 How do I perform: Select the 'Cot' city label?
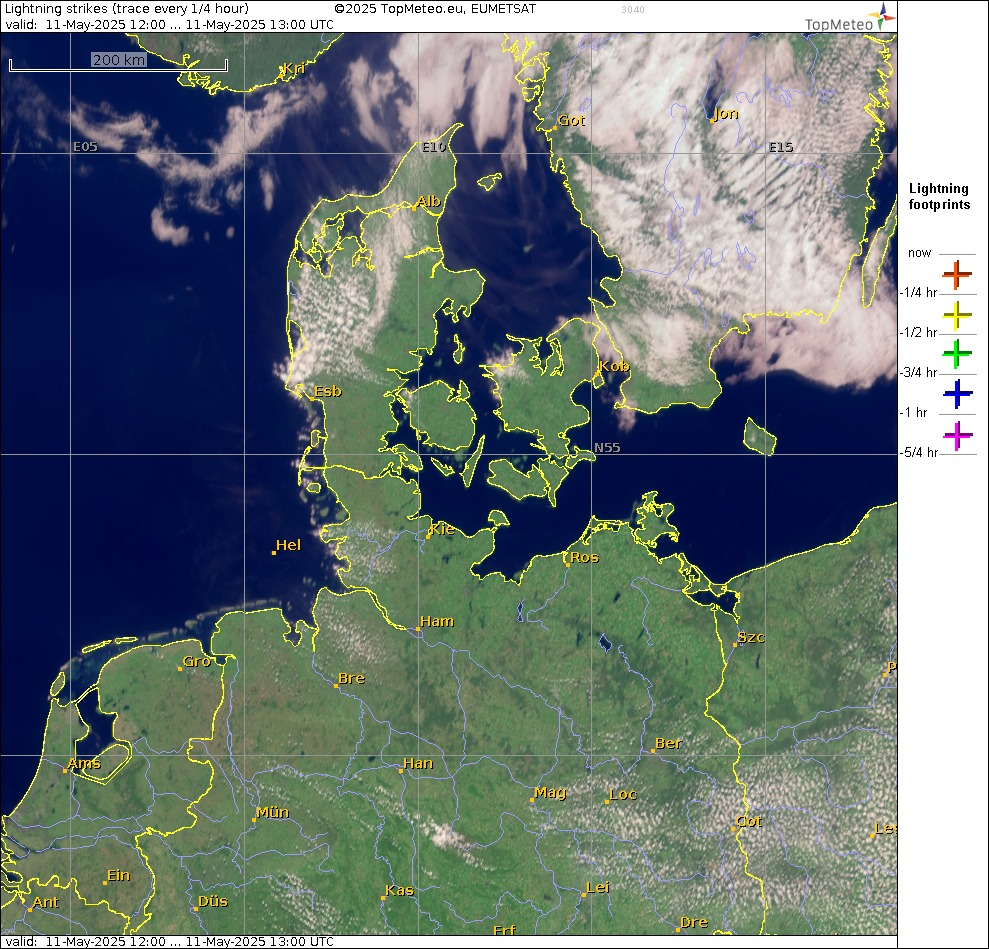tap(749, 821)
